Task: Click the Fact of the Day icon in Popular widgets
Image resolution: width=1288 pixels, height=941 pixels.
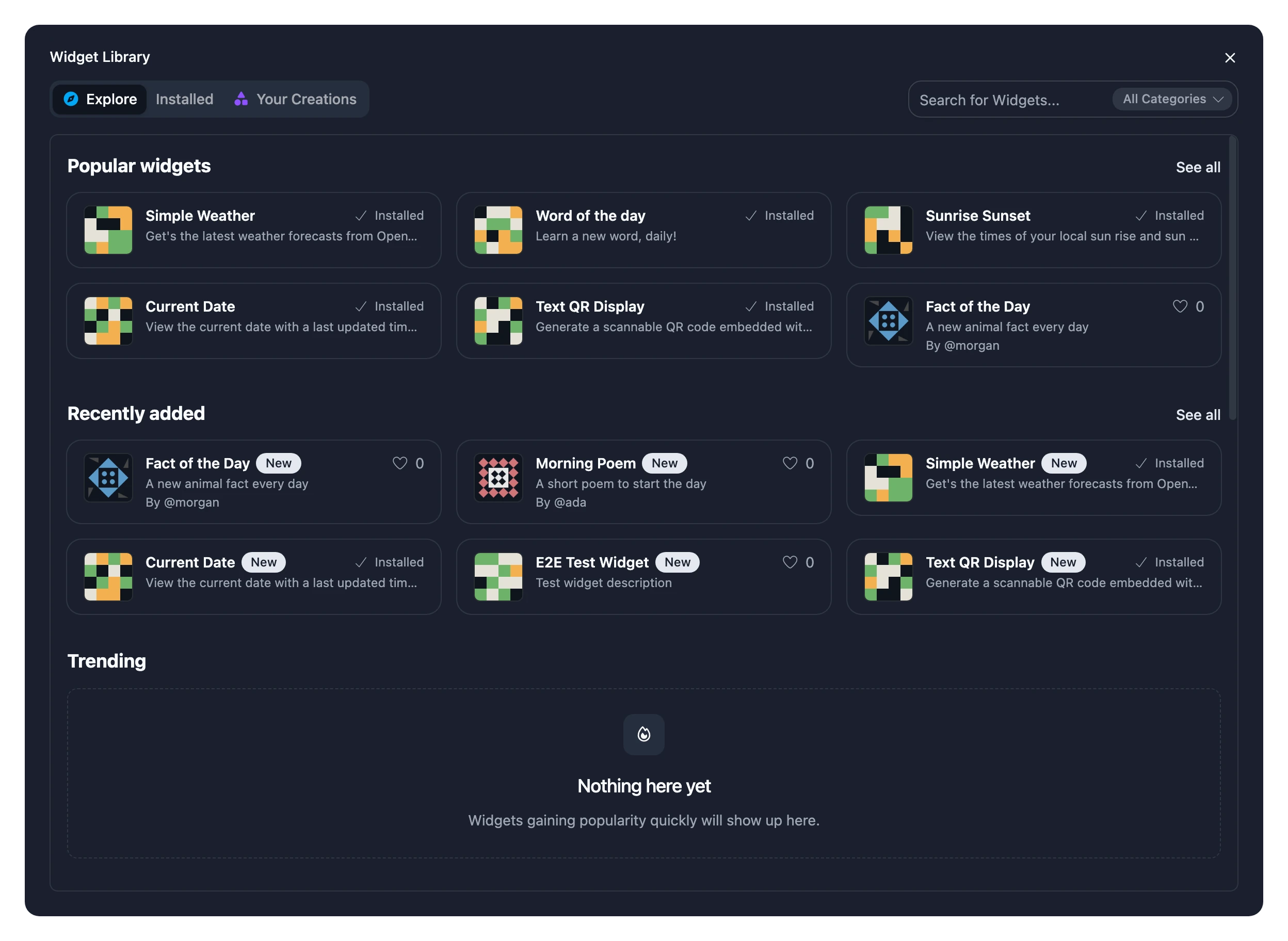Action: [889, 321]
